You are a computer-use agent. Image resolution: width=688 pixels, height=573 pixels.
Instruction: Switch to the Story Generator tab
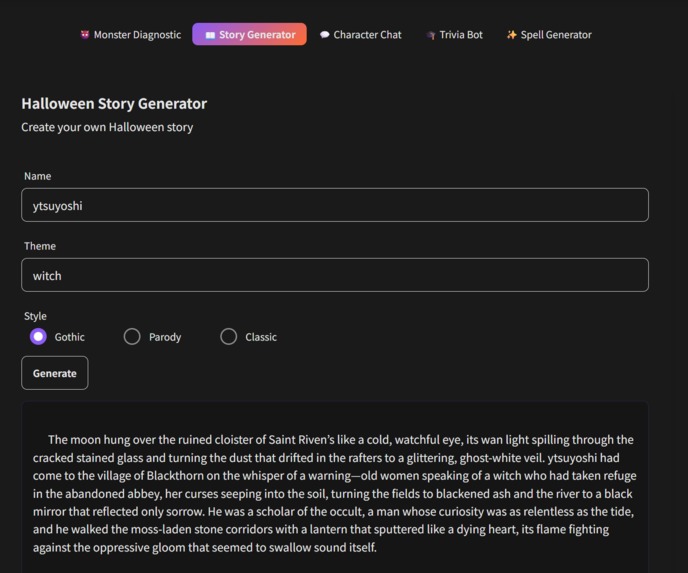tap(249, 34)
